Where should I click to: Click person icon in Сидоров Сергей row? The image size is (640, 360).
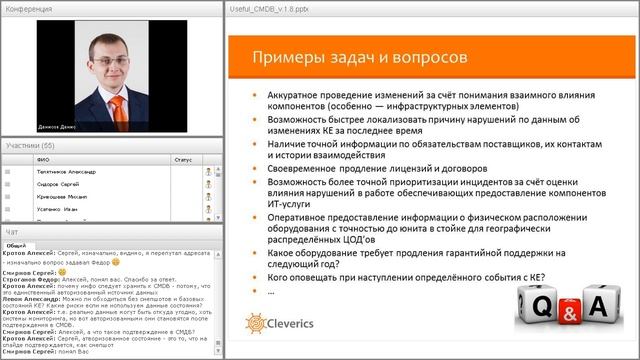209,184
